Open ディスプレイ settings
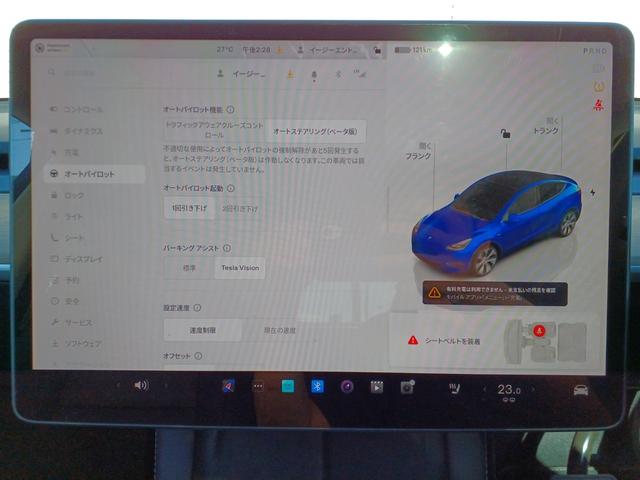The height and width of the screenshot is (480, 640). (x=76, y=259)
